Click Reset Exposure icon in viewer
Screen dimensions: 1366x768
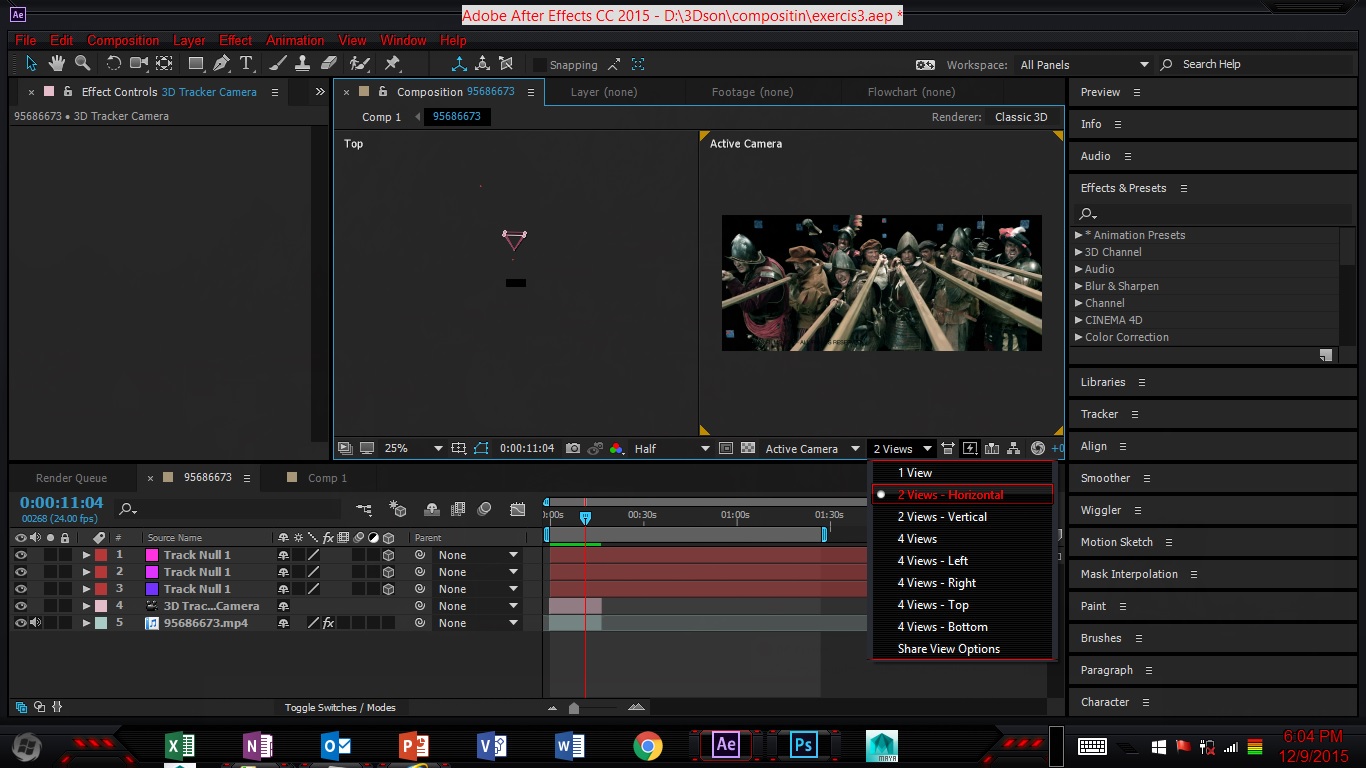[1037, 449]
